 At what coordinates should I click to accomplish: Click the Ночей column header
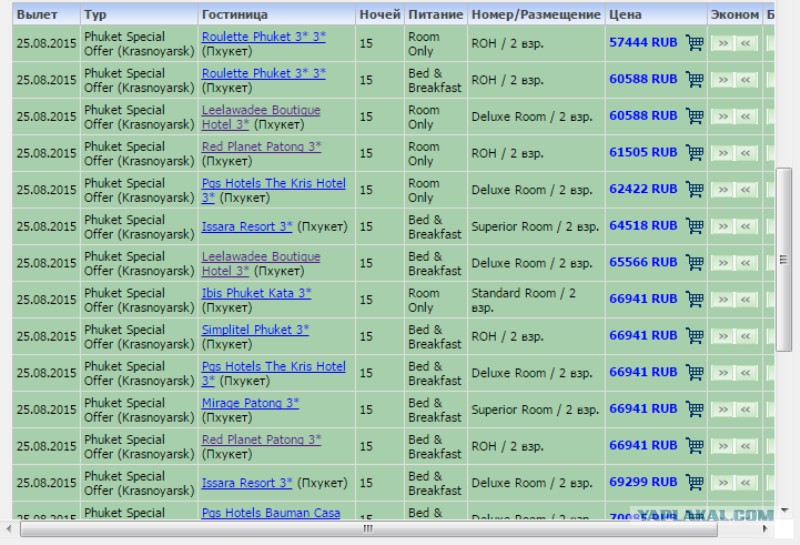[380, 15]
